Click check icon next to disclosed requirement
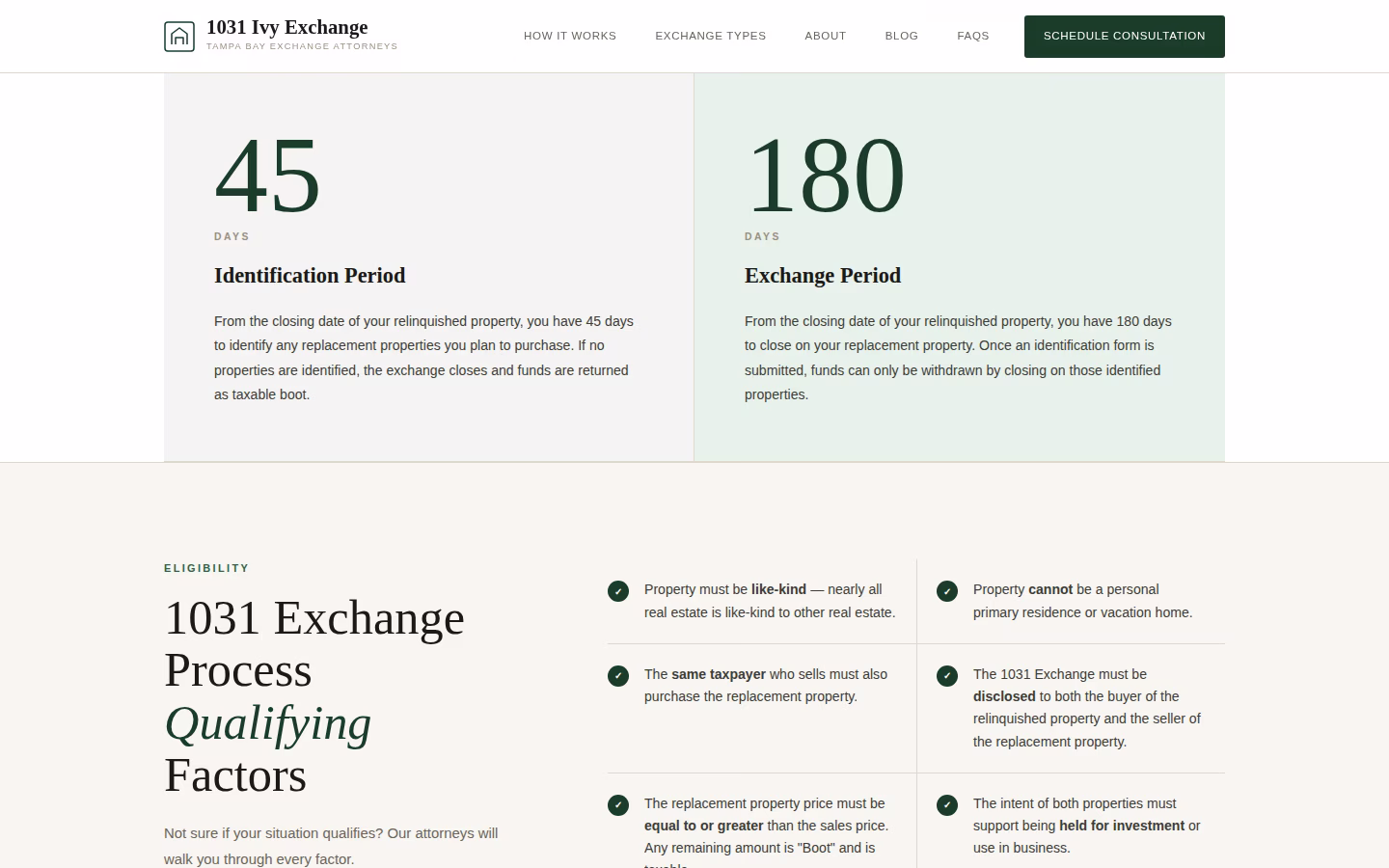 (x=947, y=676)
